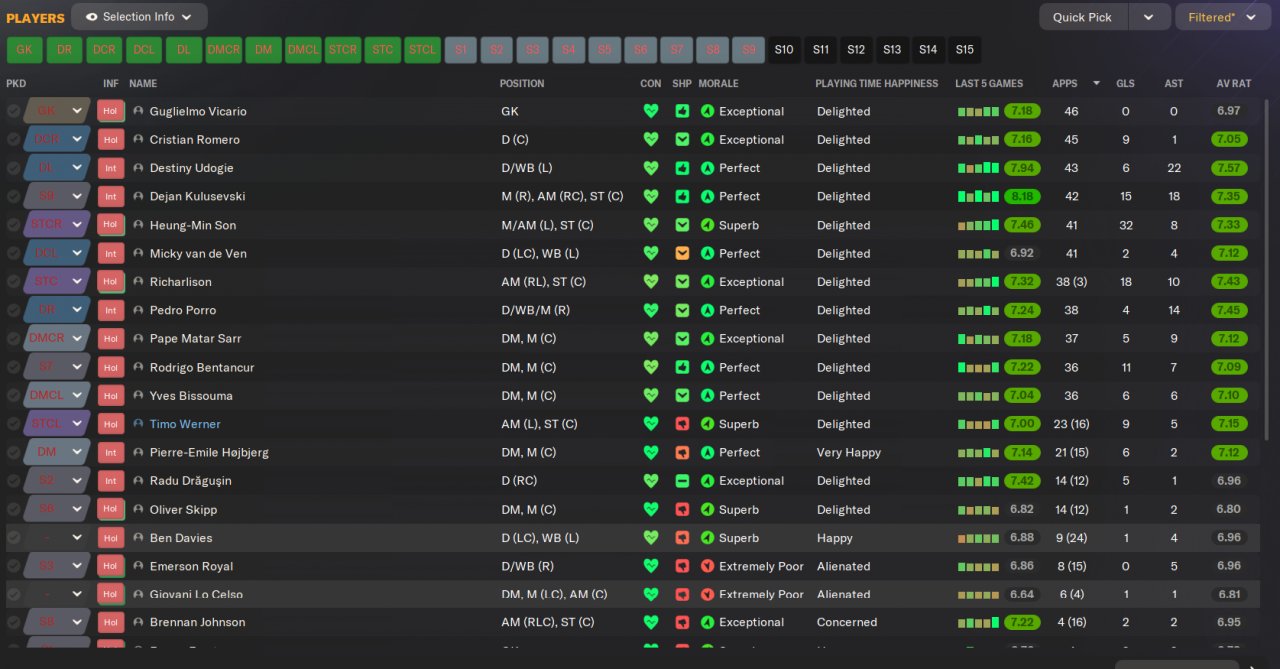Toggle picked checkmark for Ben Davies
Image resolution: width=1280 pixels, height=669 pixels.
(13, 538)
